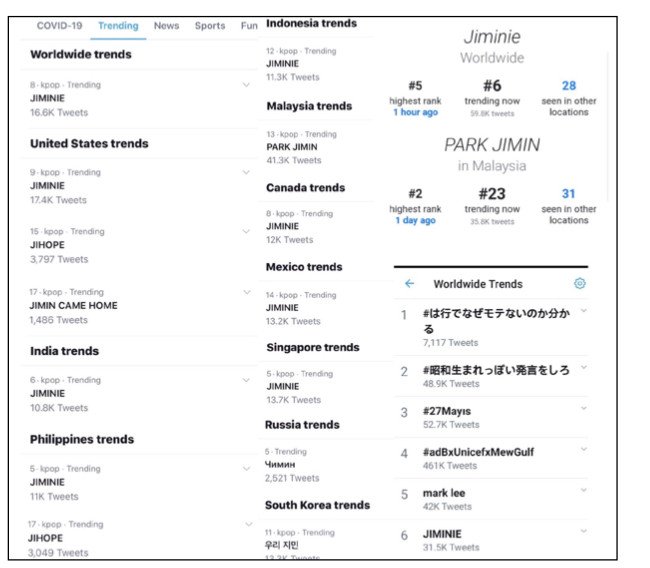Viewport: 650px width, 568px height.
Task: Click the 'Indonesia trends' heading
Action: [311, 23]
